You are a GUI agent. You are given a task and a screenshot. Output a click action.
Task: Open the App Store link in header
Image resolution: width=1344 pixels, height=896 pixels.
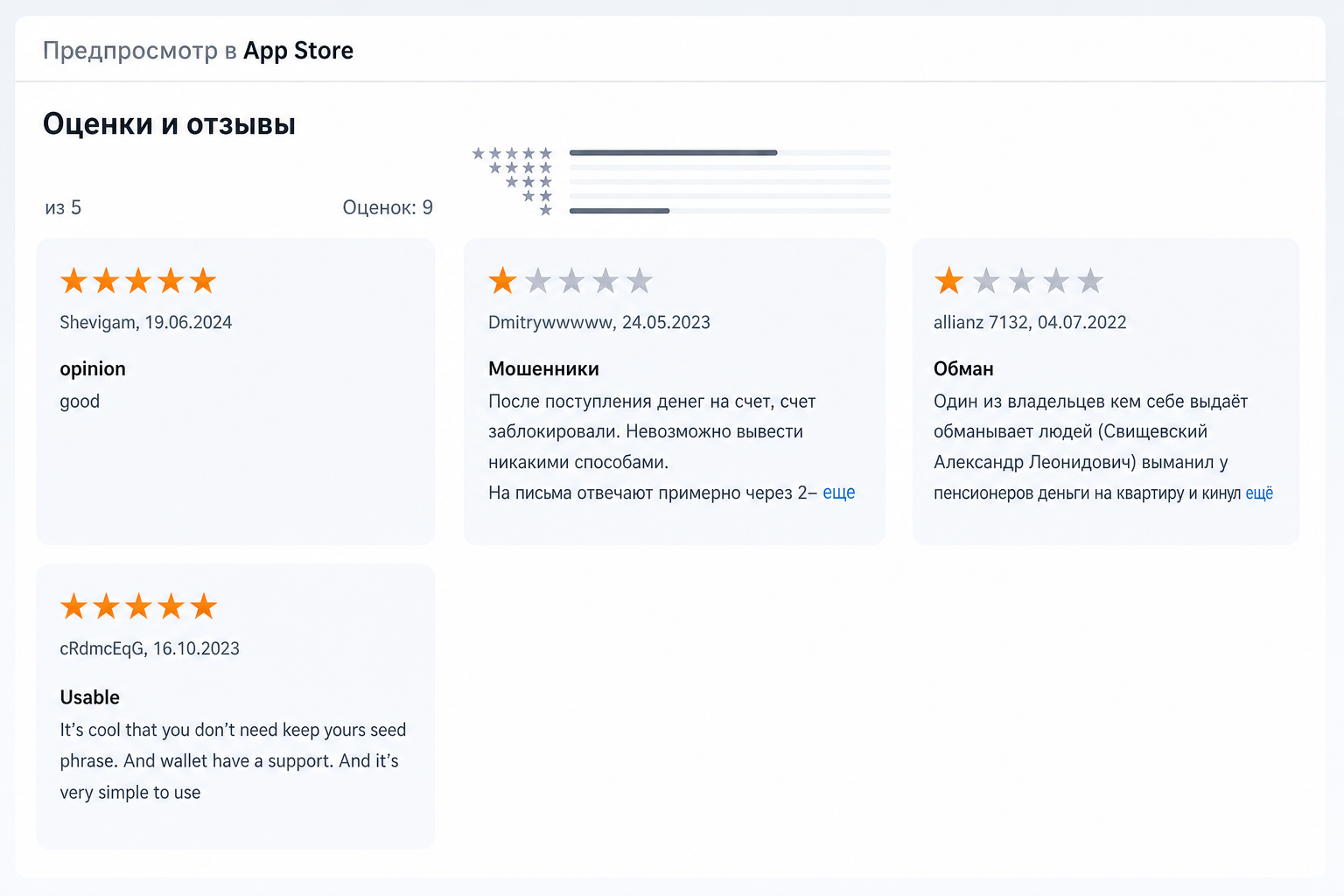click(x=298, y=51)
